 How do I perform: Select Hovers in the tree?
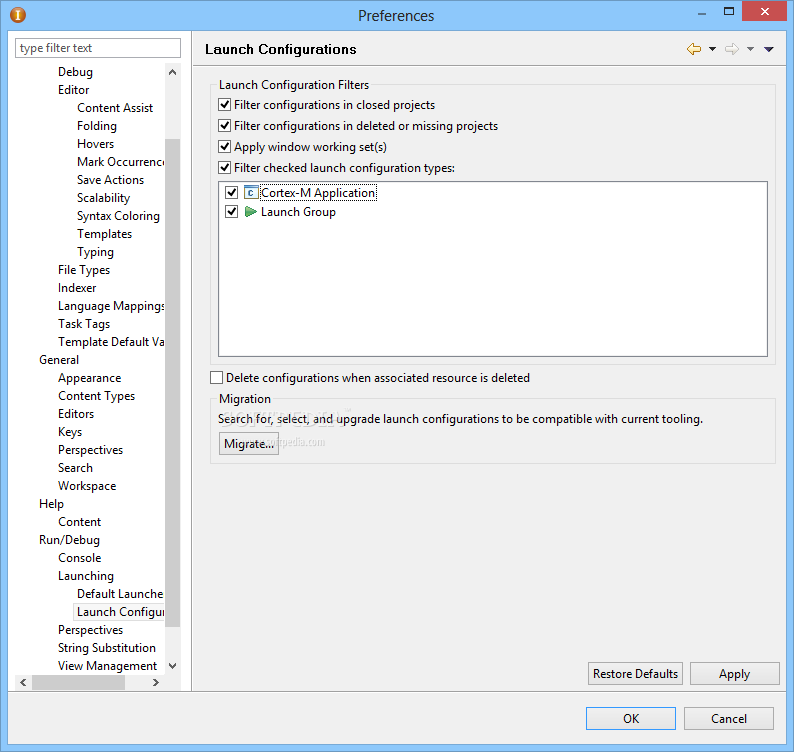point(96,144)
